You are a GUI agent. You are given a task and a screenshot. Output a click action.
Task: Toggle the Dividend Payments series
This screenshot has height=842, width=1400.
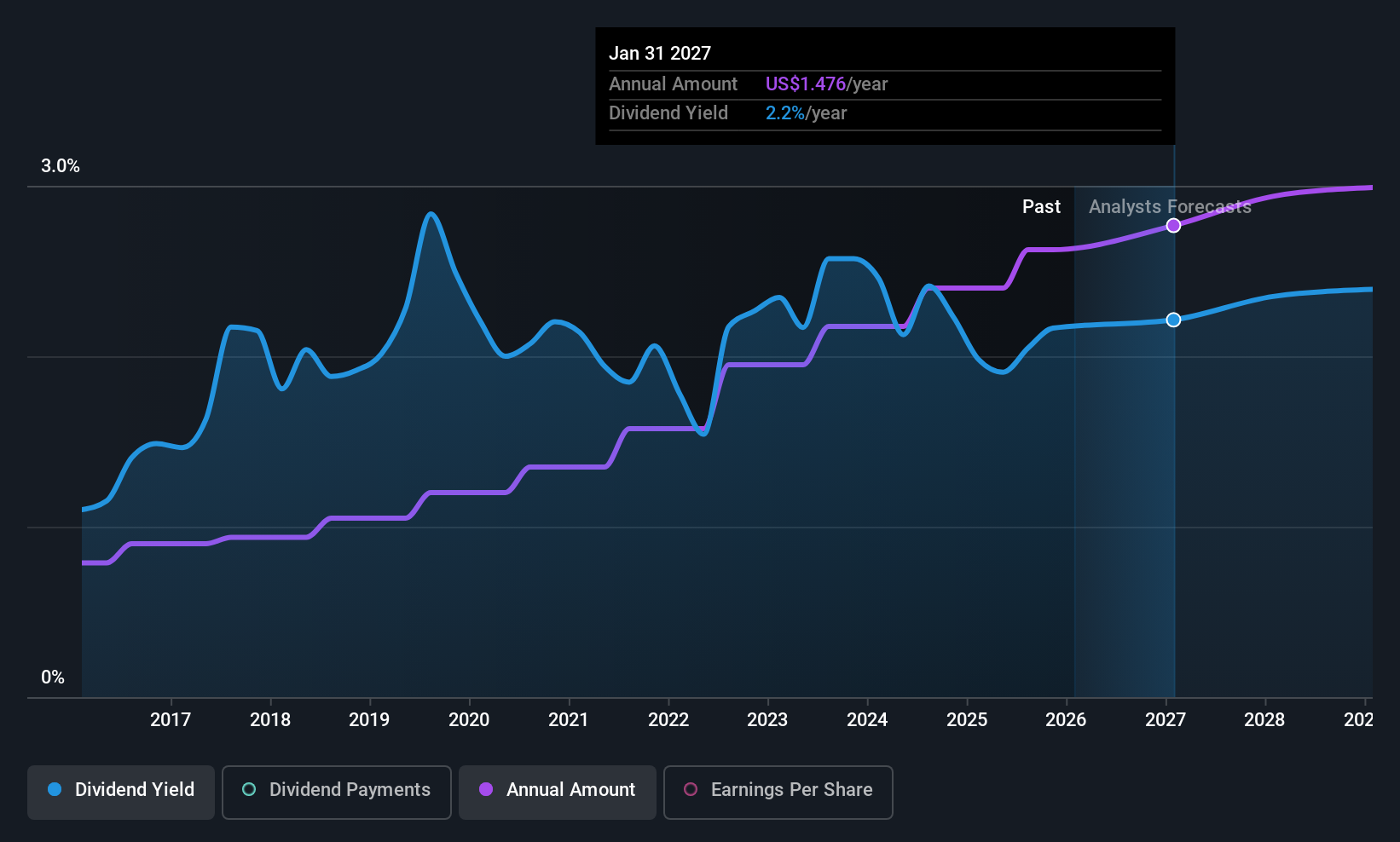(337, 792)
